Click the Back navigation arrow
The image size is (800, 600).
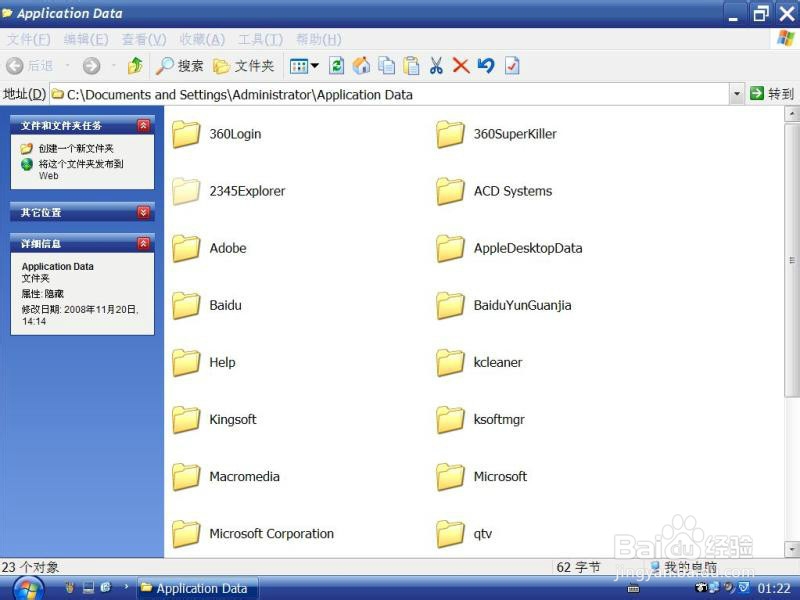pos(15,66)
